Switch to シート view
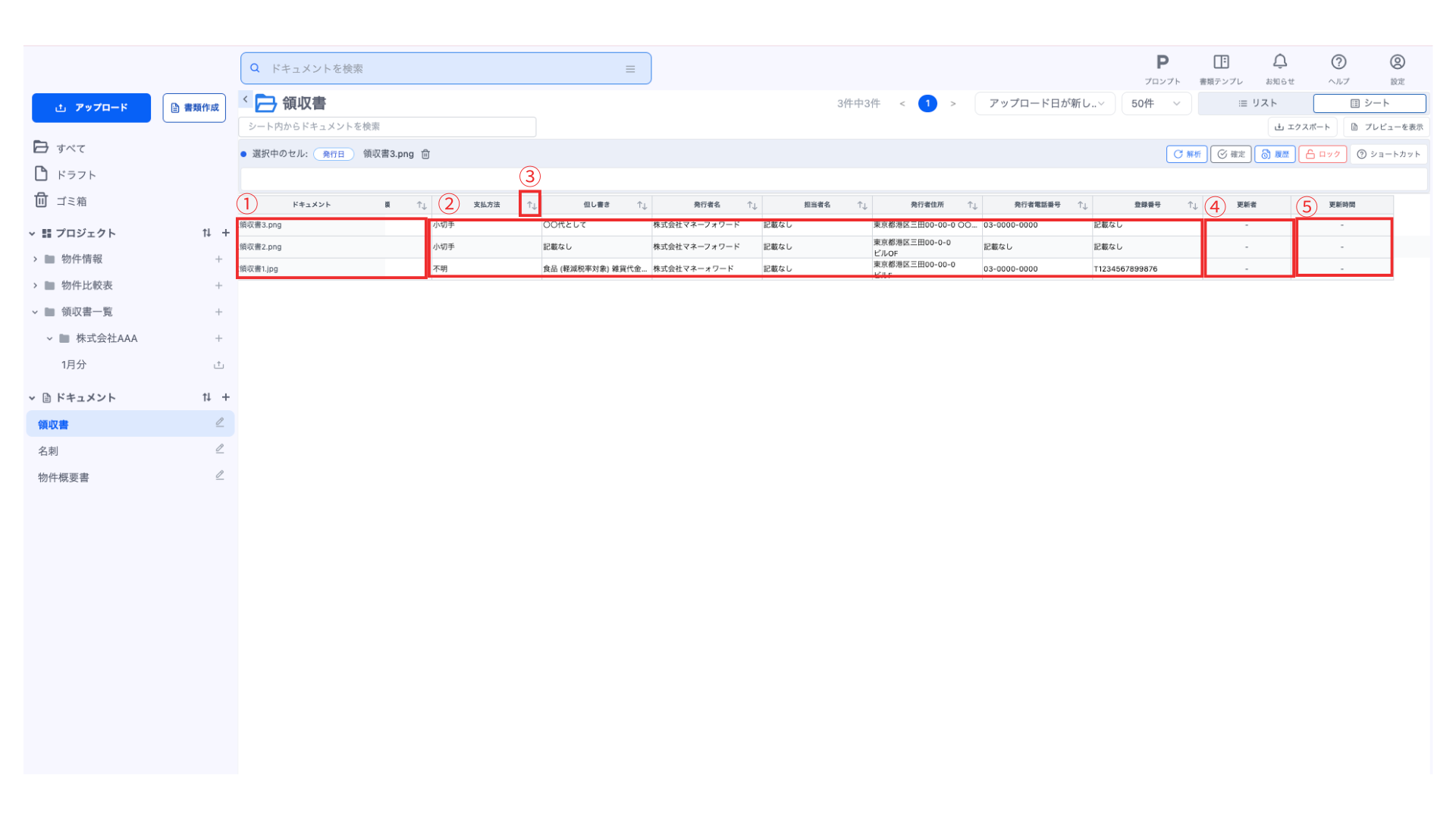The width and height of the screenshot is (1456, 819). click(x=1370, y=103)
